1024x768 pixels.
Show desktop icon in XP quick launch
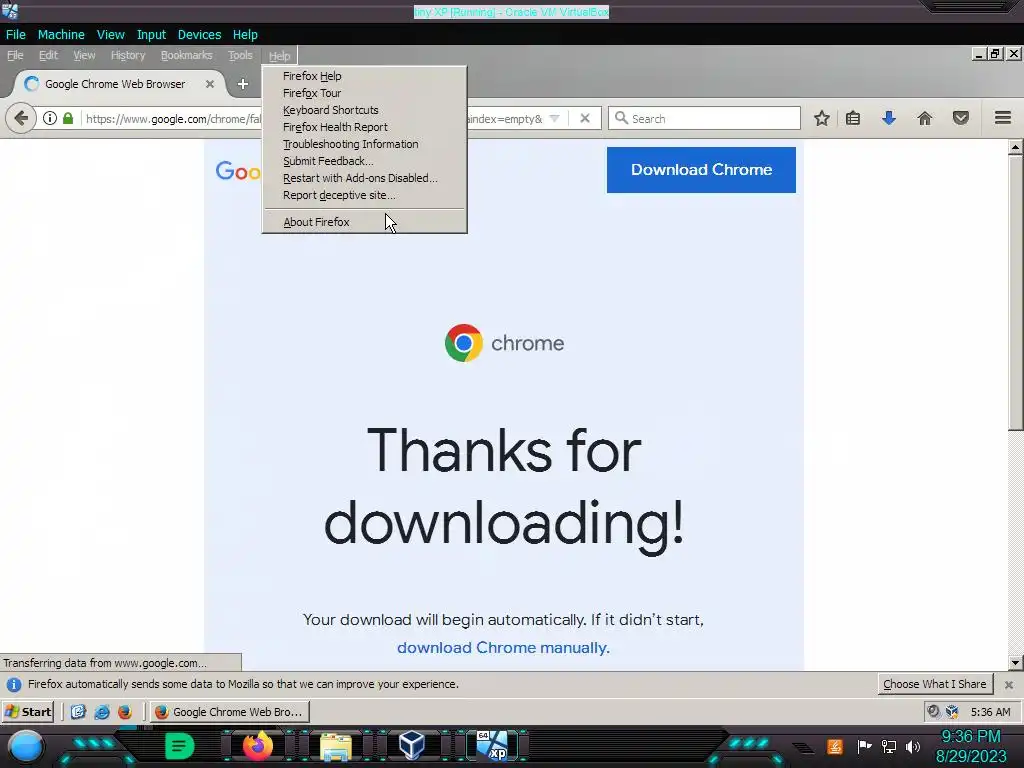coord(78,712)
